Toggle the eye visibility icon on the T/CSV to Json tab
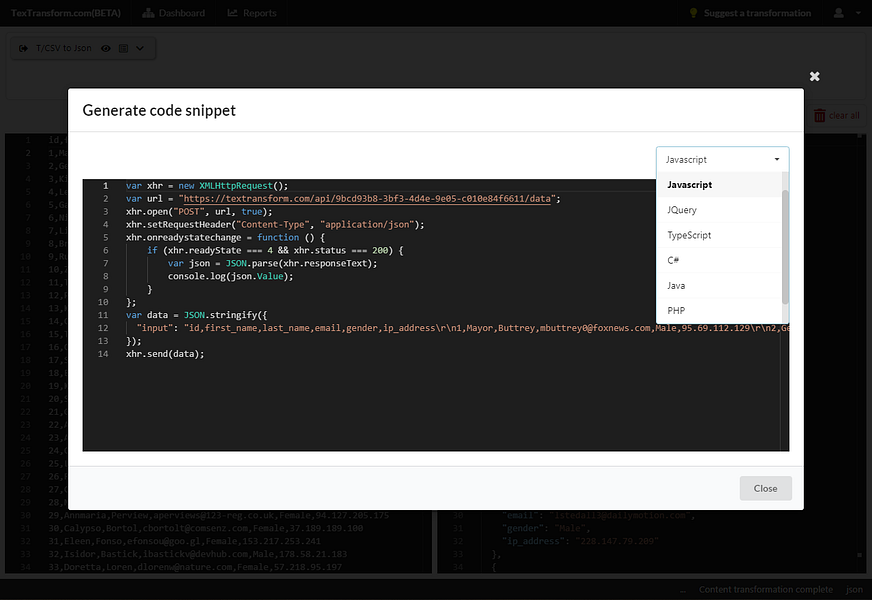 point(106,48)
